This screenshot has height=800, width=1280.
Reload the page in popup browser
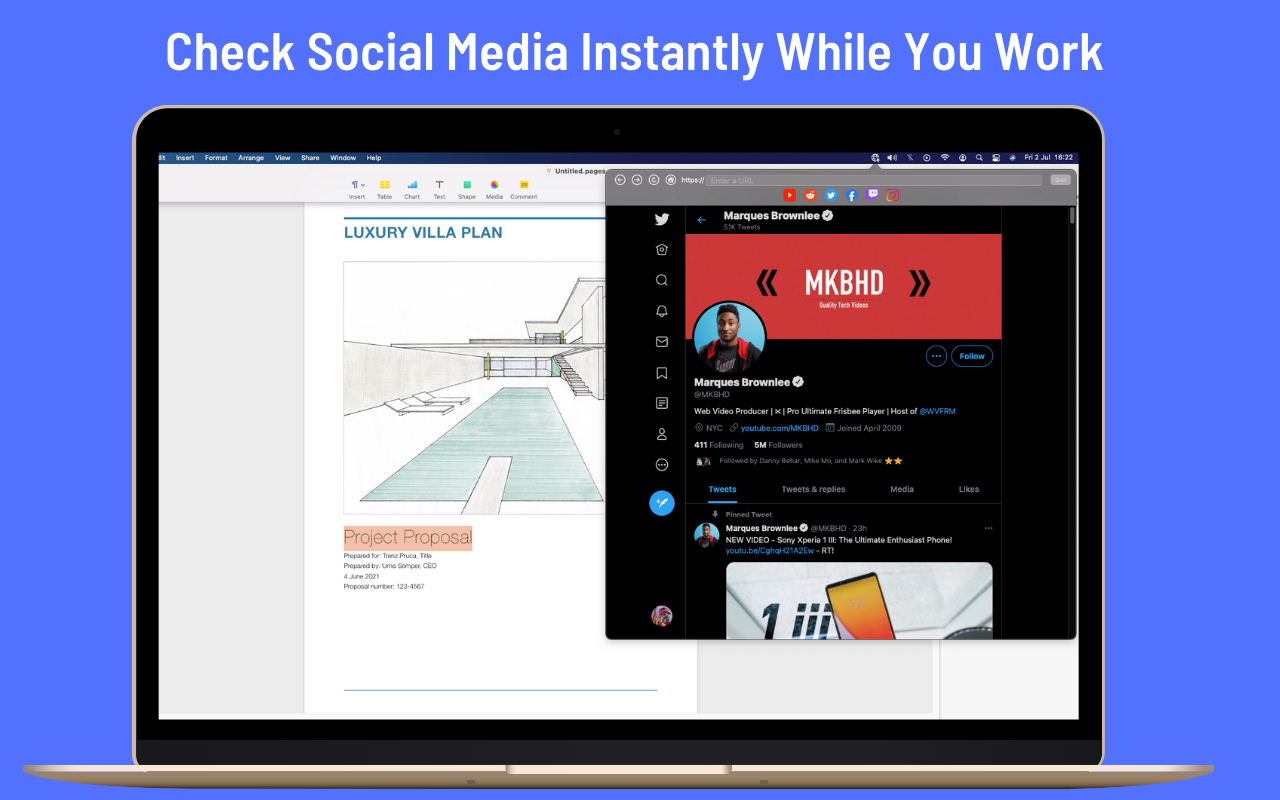[654, 180]
